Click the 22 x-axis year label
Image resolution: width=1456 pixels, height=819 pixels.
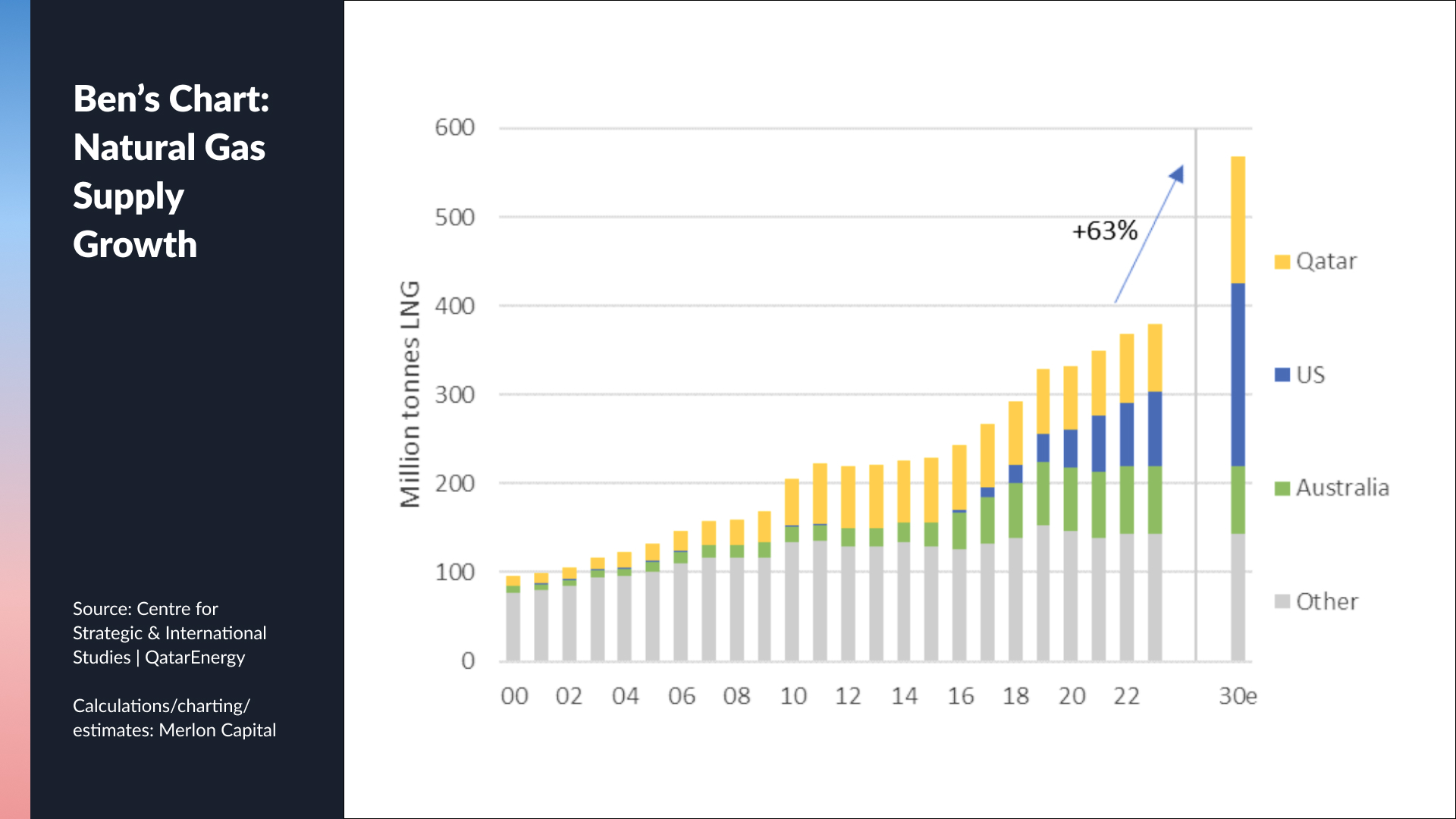coord(1126,695)
